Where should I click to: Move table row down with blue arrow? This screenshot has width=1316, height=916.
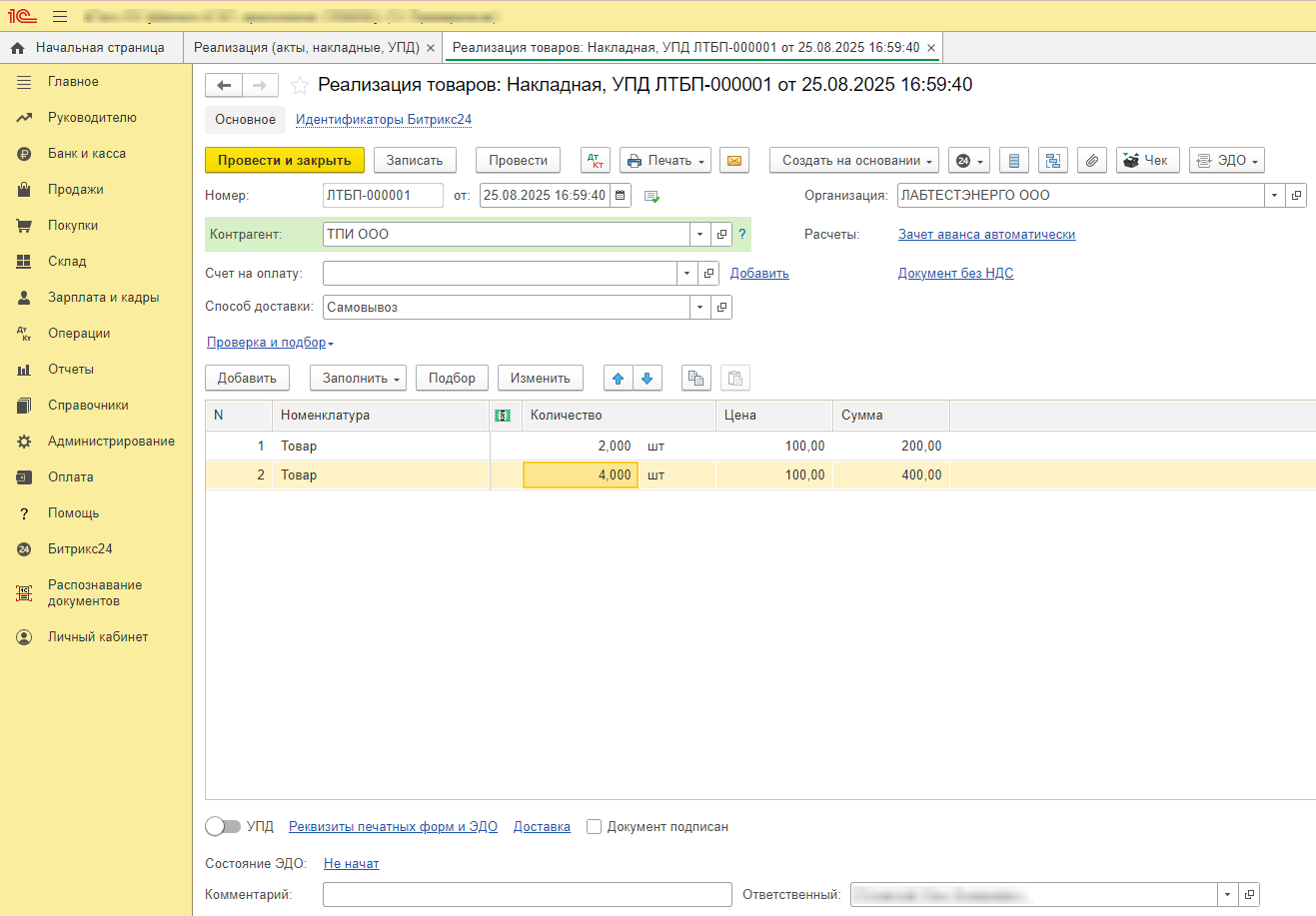(x=648, y=379)
